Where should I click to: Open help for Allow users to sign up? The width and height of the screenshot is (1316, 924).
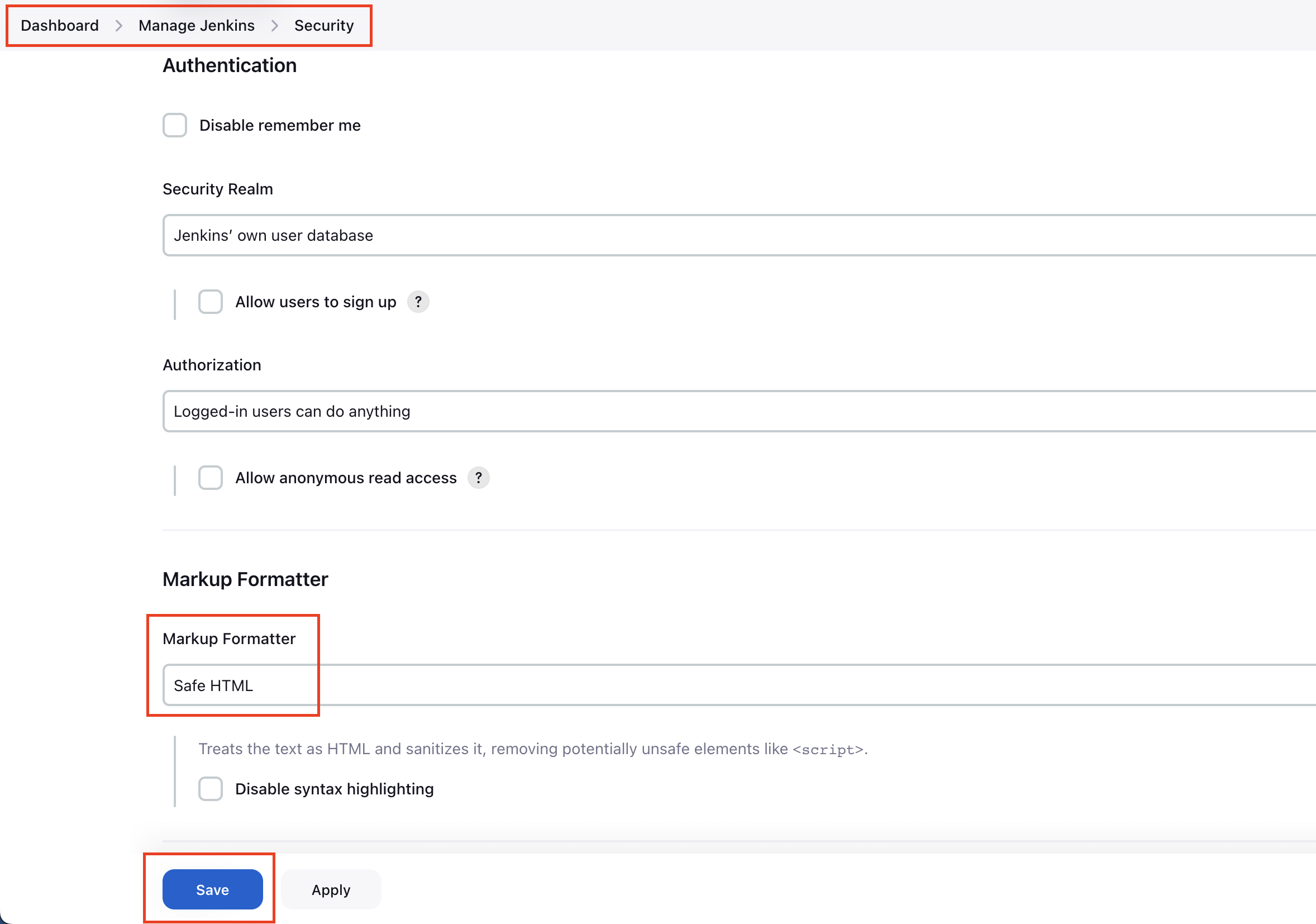(418, 302)
